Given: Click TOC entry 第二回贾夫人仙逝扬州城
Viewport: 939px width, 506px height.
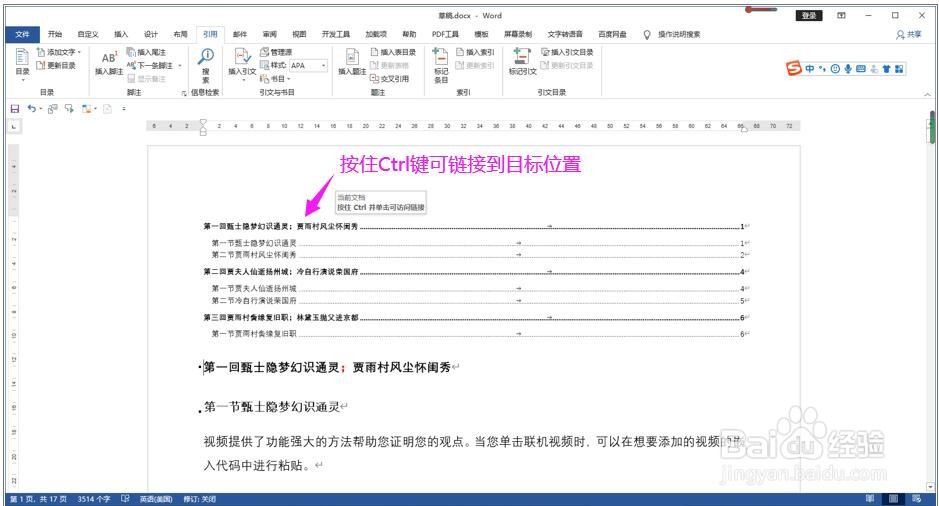Looking at the screenshot, I should [476, 272].
